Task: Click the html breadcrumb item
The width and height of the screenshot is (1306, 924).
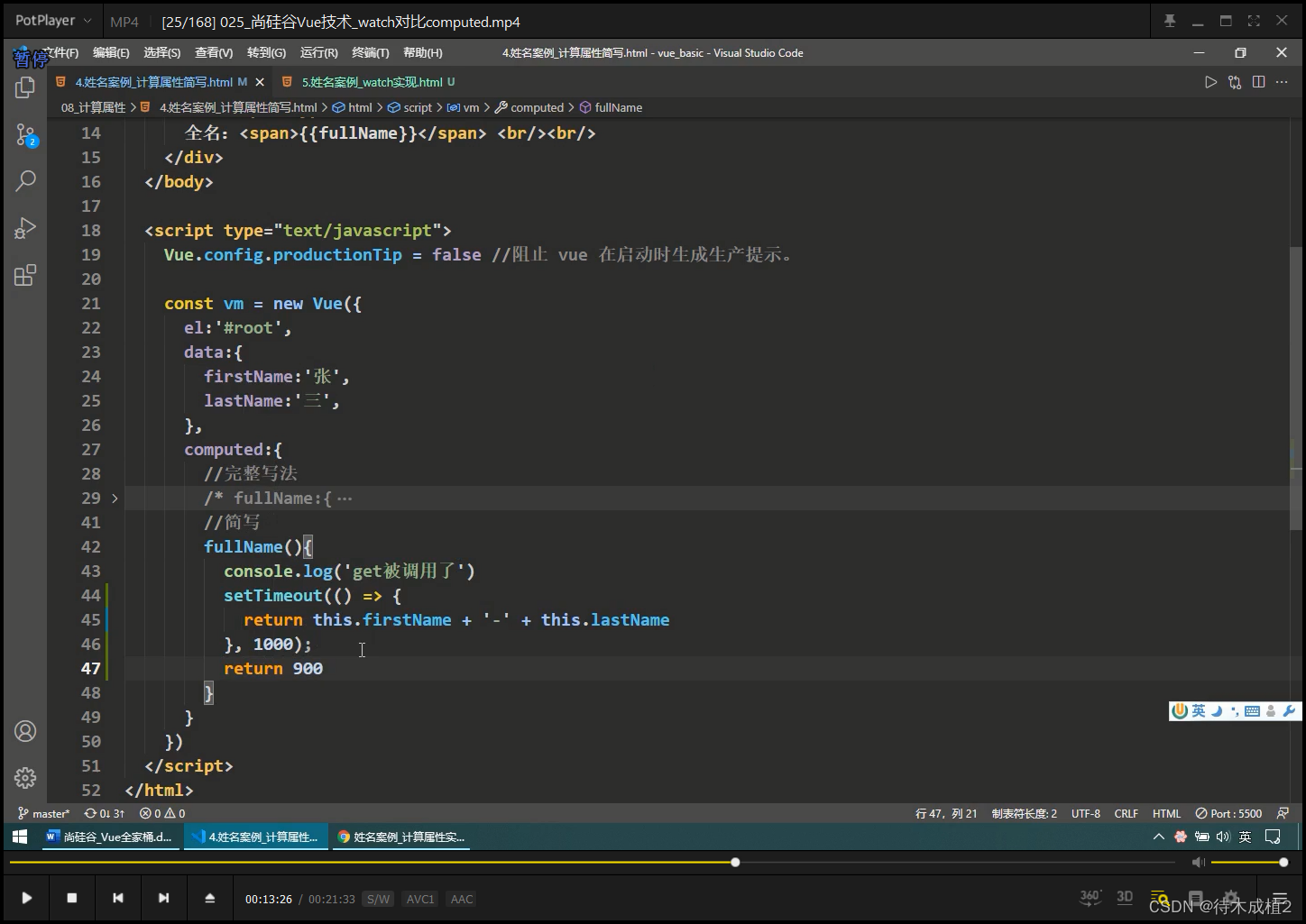Action: [x=353, y=107]
